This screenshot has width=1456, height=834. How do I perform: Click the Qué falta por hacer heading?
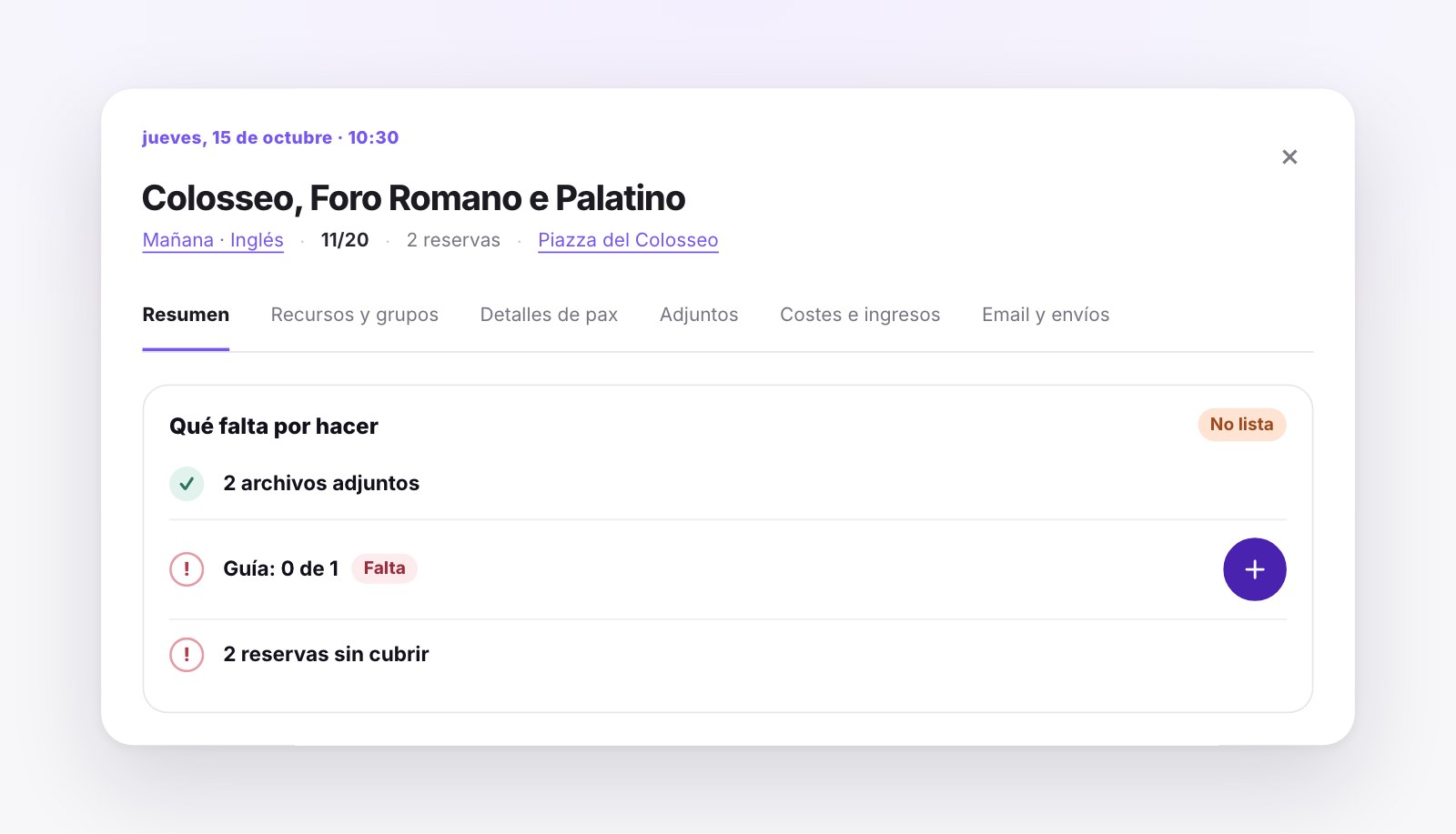tap(274, 427)
